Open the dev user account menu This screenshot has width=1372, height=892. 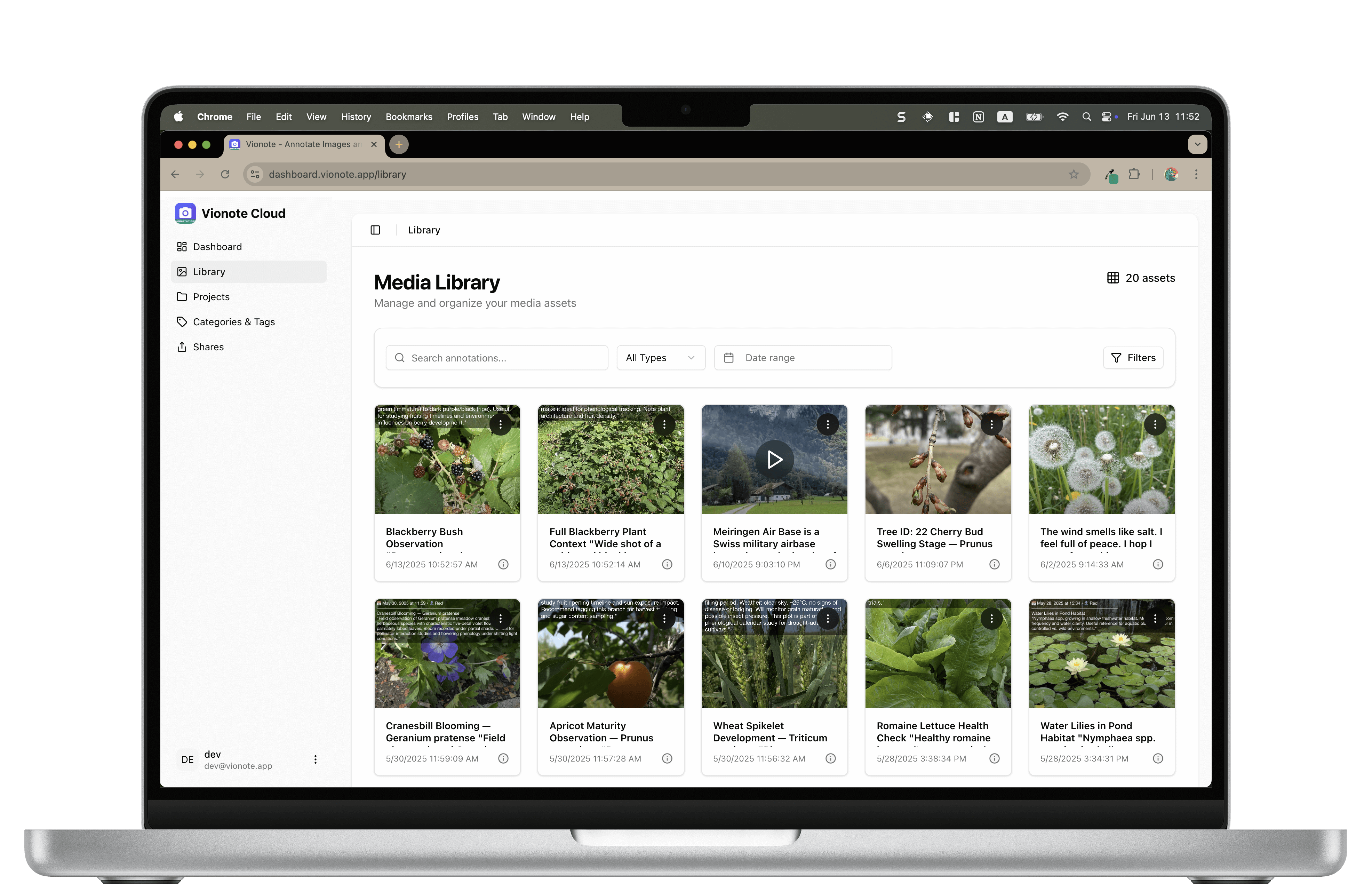pos(315,759)
